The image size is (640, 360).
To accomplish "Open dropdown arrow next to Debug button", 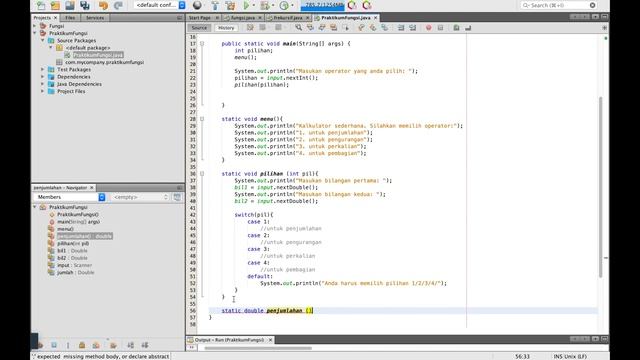I will click(x=273, y=5).
